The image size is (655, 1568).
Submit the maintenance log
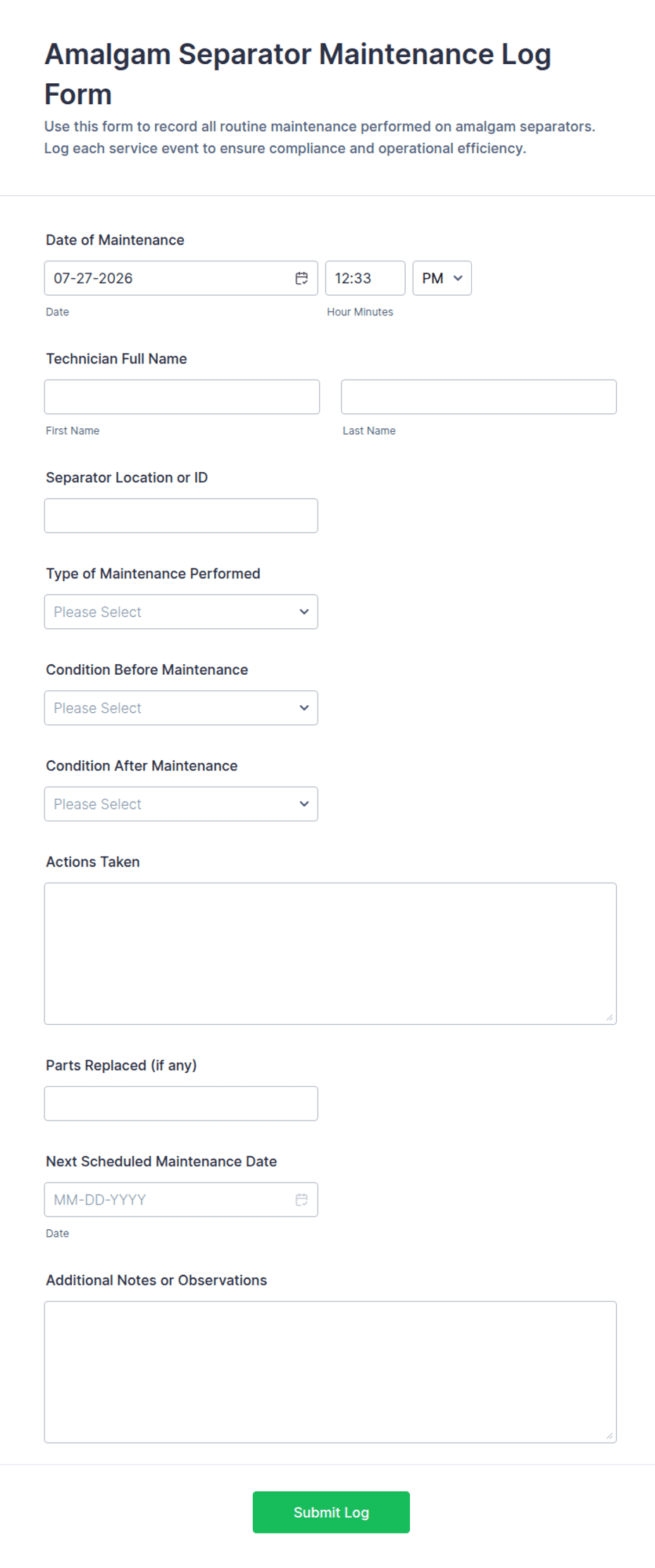(x=331, y=1512)
